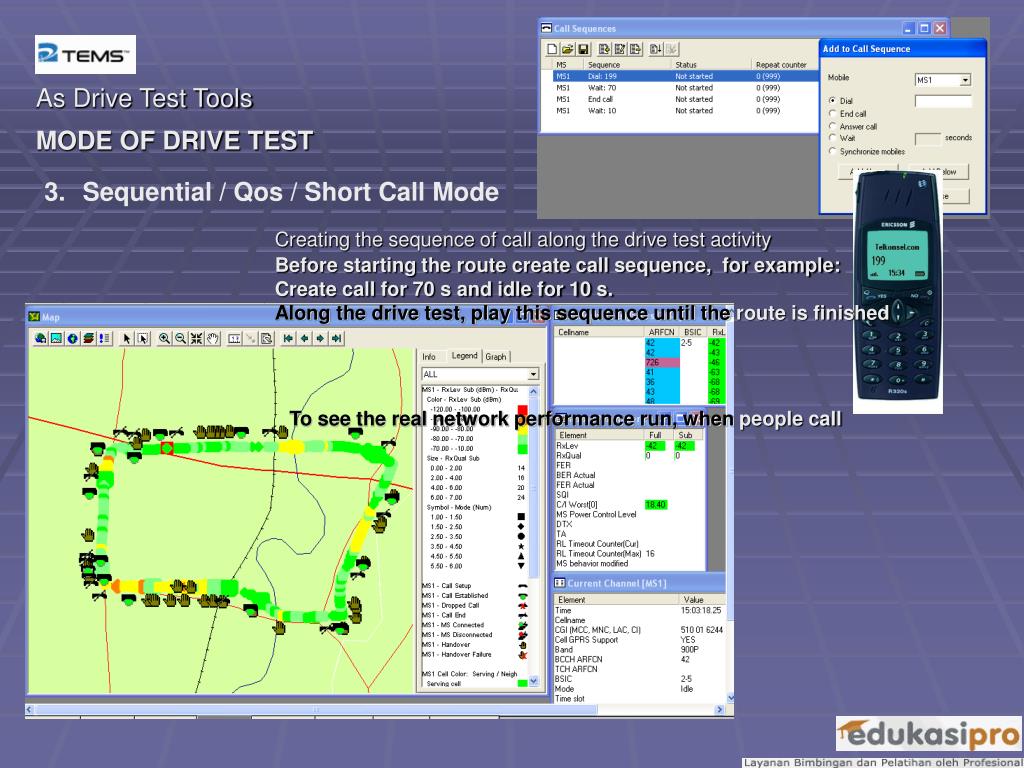Screen dimensions: 1024x768
Task: Click the Serving cell green swatch
Action: click(x=522, y=683)
